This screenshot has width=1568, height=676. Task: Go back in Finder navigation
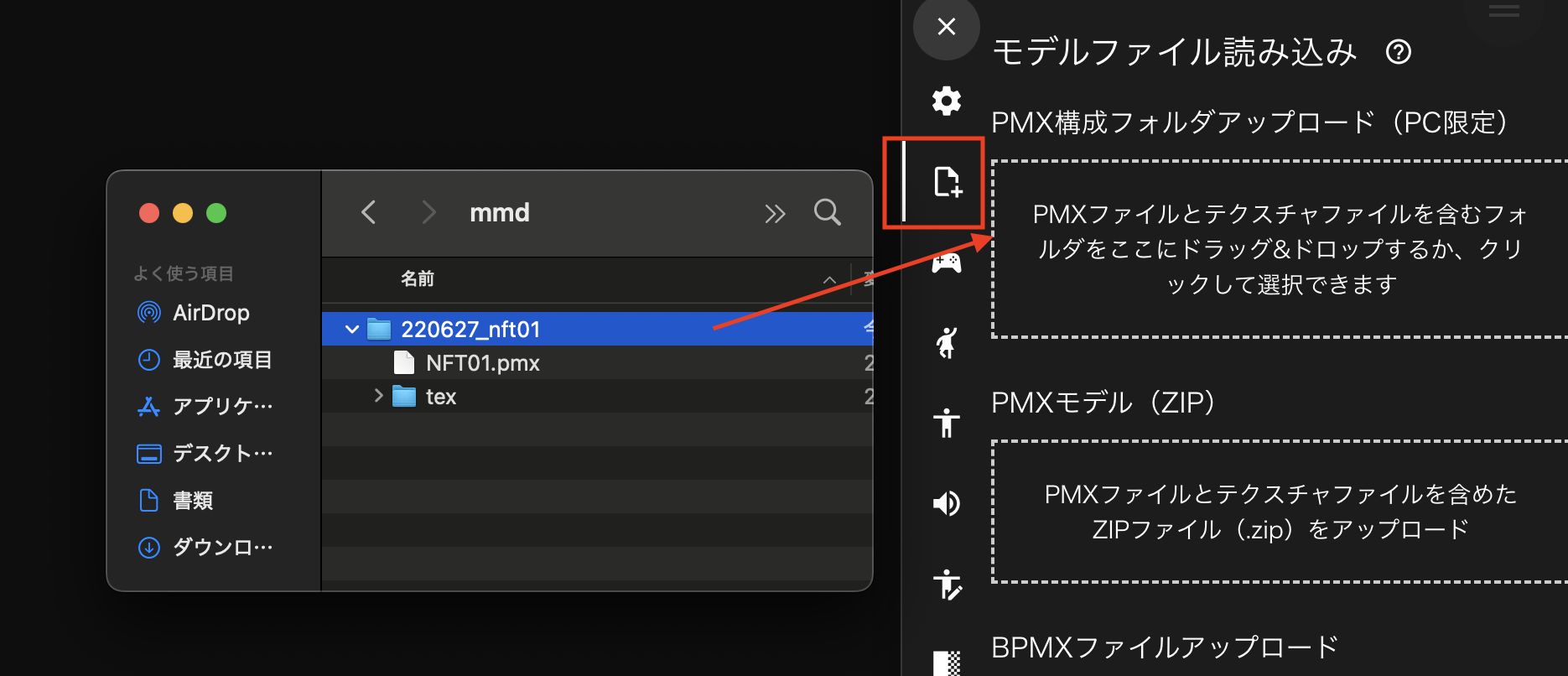368,212
